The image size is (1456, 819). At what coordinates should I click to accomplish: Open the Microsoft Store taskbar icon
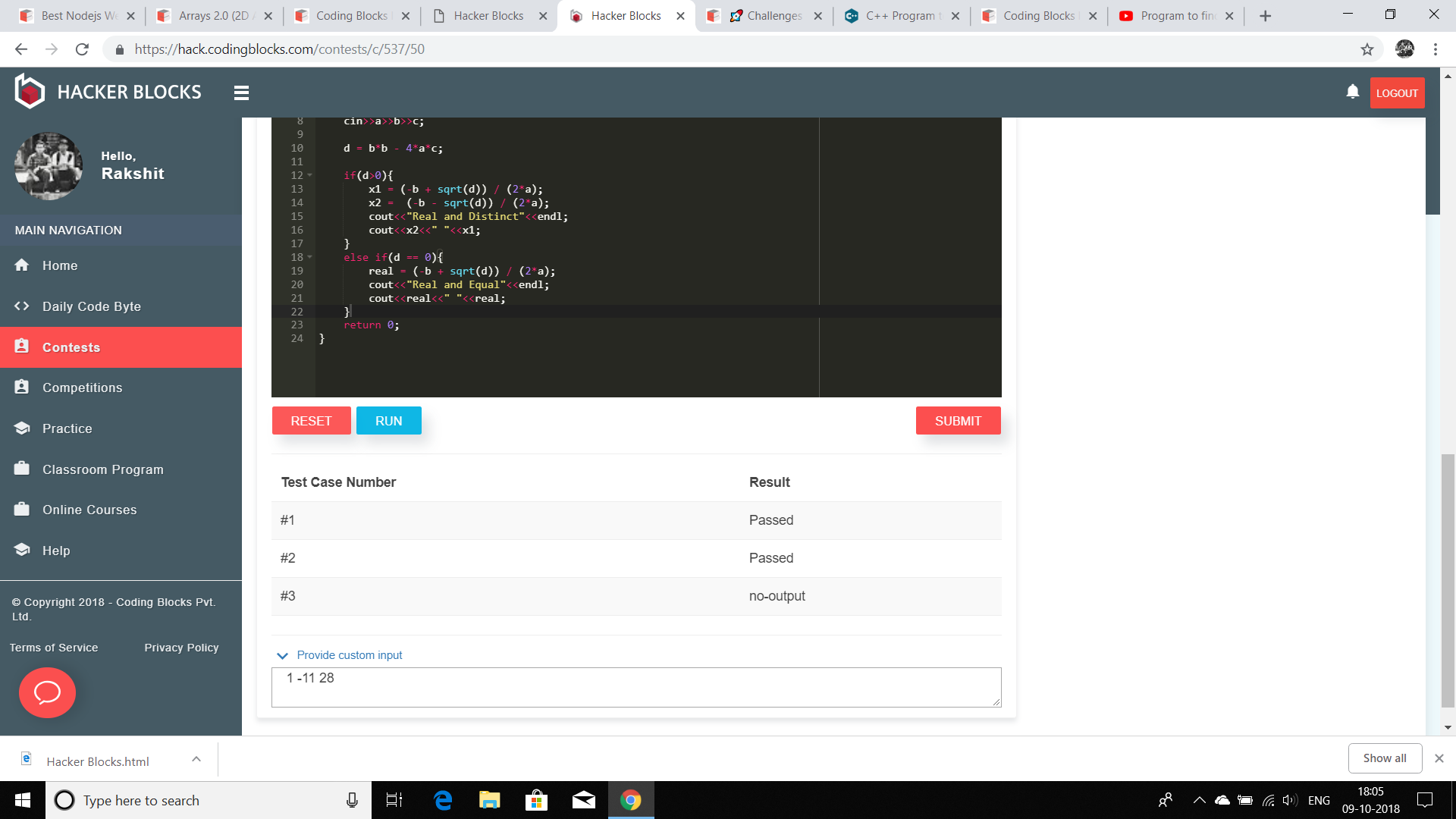point(536,800)
